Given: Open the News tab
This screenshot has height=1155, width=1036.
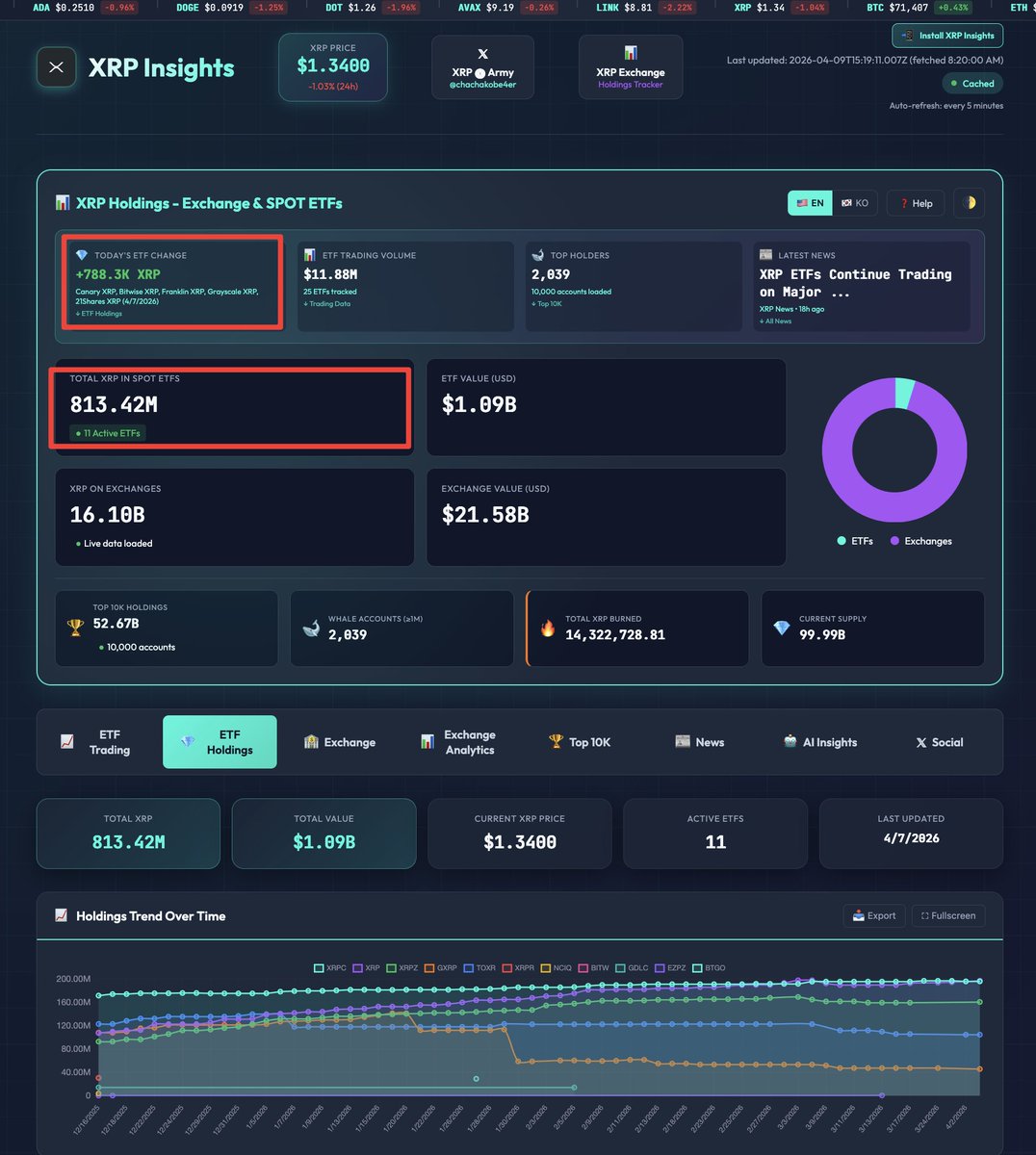Looking at the screenshot, I should click(x=701, y=741).
